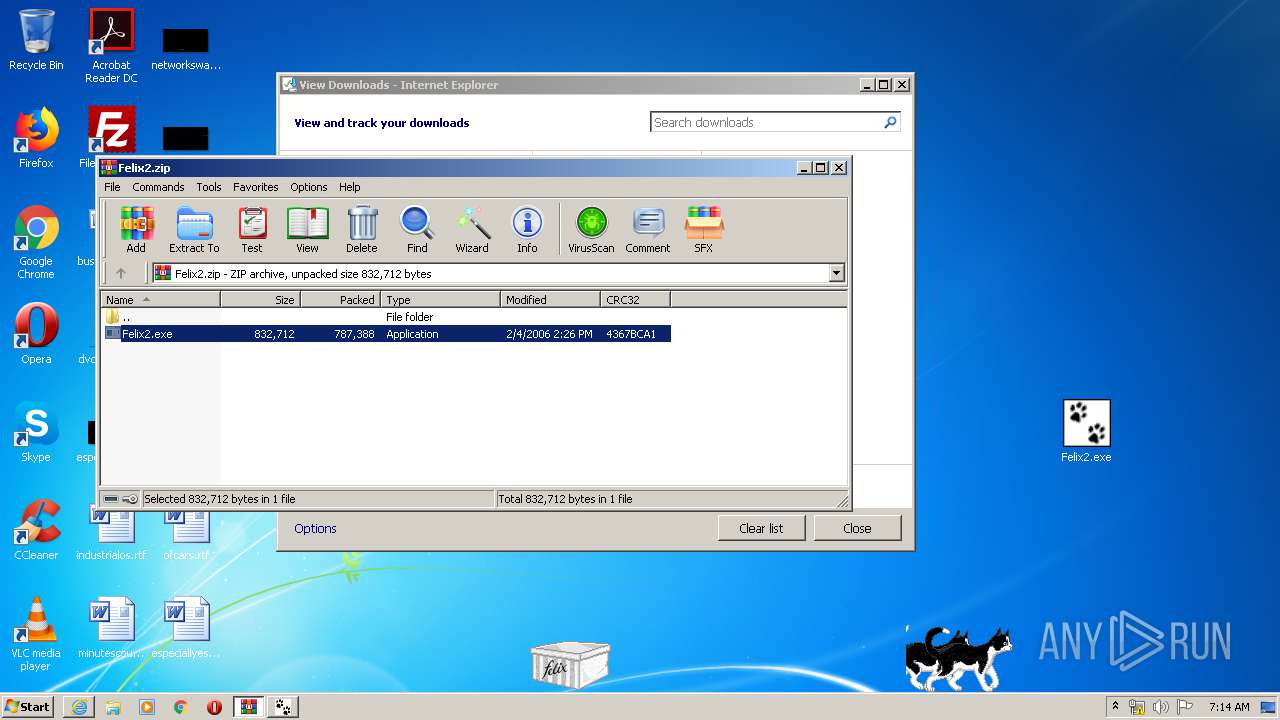Show hidden system tray icons
Screen dimensions: 1280x720
[1115, 707]
